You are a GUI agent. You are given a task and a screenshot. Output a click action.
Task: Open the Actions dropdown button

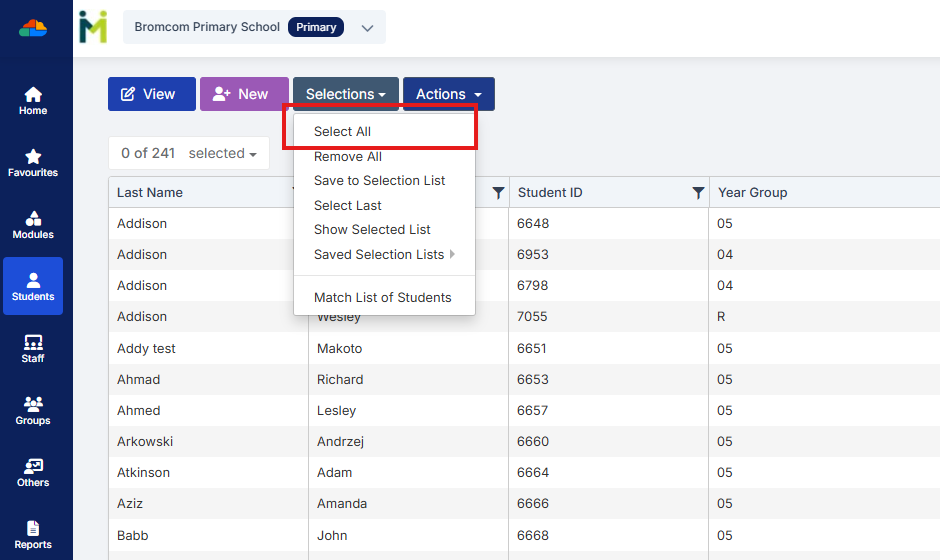[x=448, y=94]
